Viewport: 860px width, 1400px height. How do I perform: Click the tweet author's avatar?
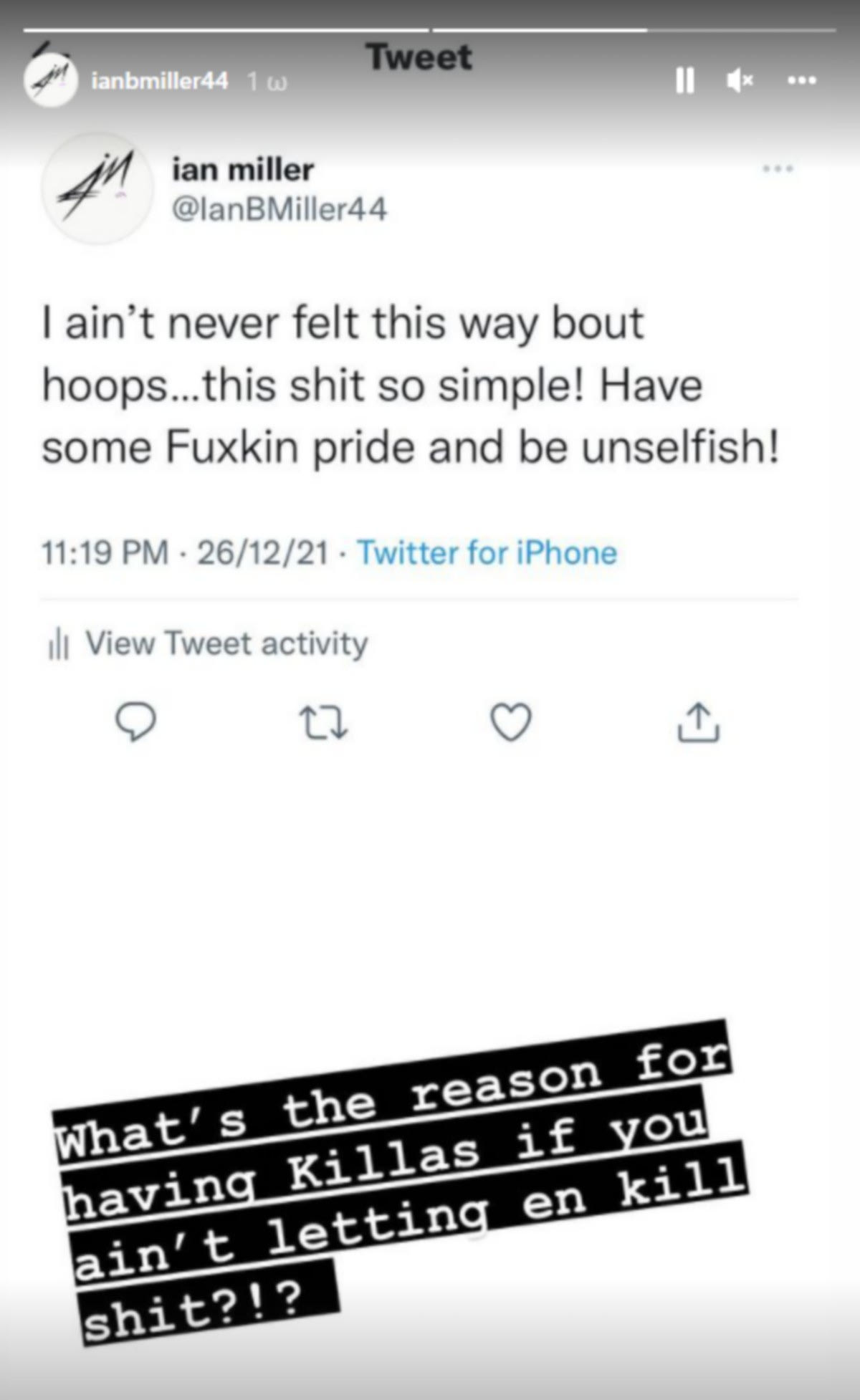coord(97,189)
